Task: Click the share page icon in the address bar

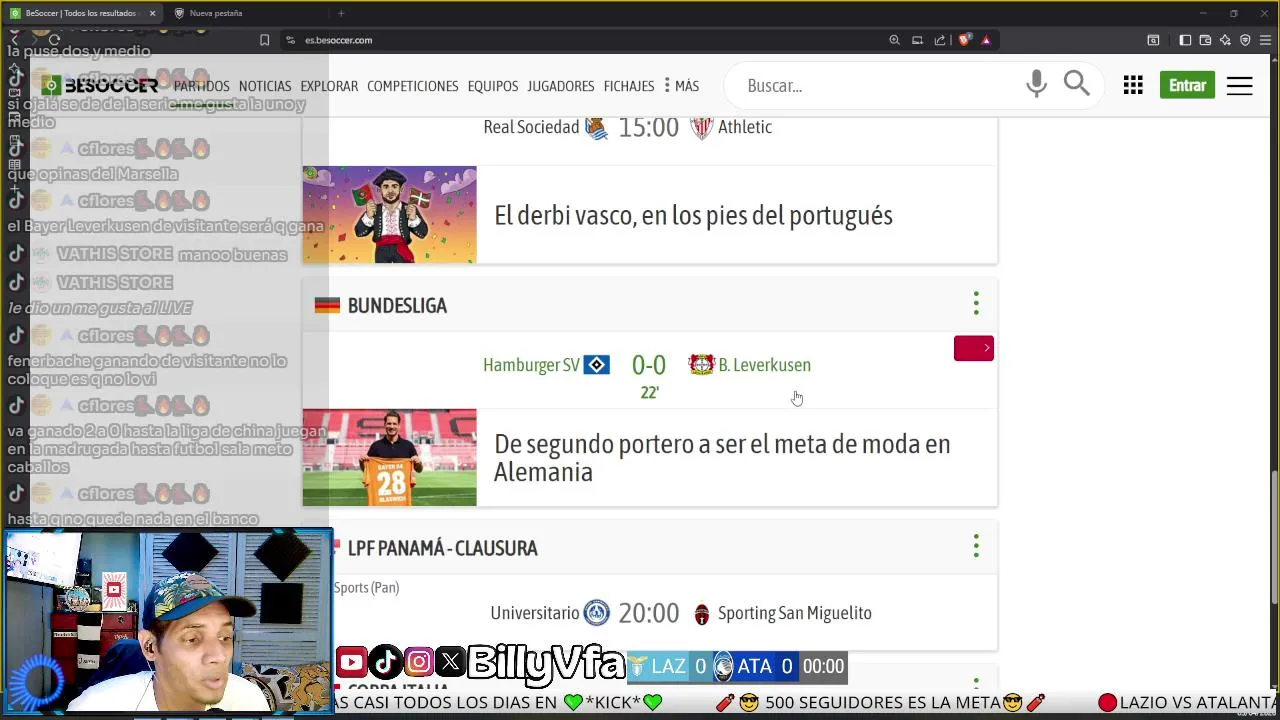Action: [x=940, y=40]
